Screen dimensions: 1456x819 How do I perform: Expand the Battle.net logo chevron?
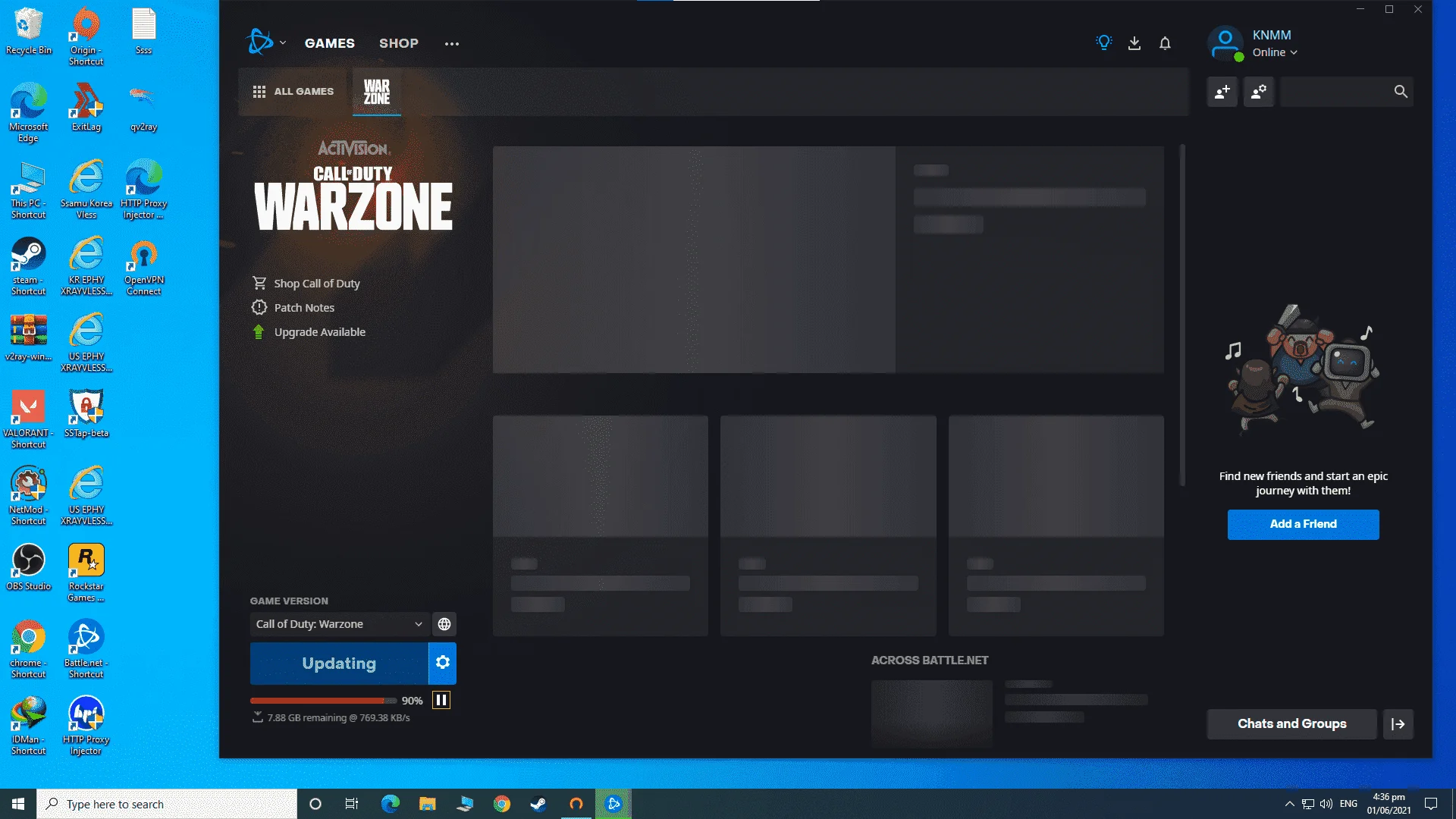[283, 43]
